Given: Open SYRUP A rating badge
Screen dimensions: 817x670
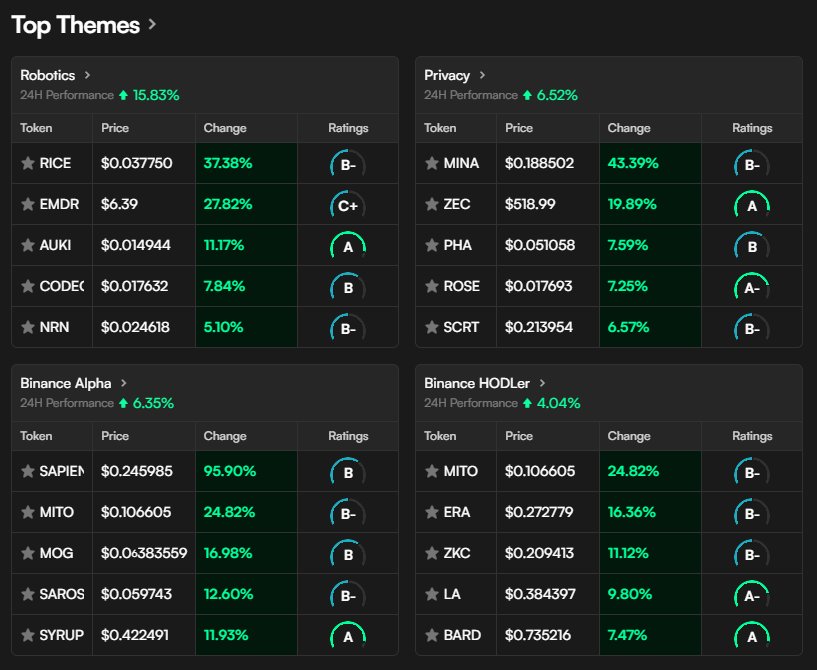Looking at the screenshot, I should (x=348, y=637).
